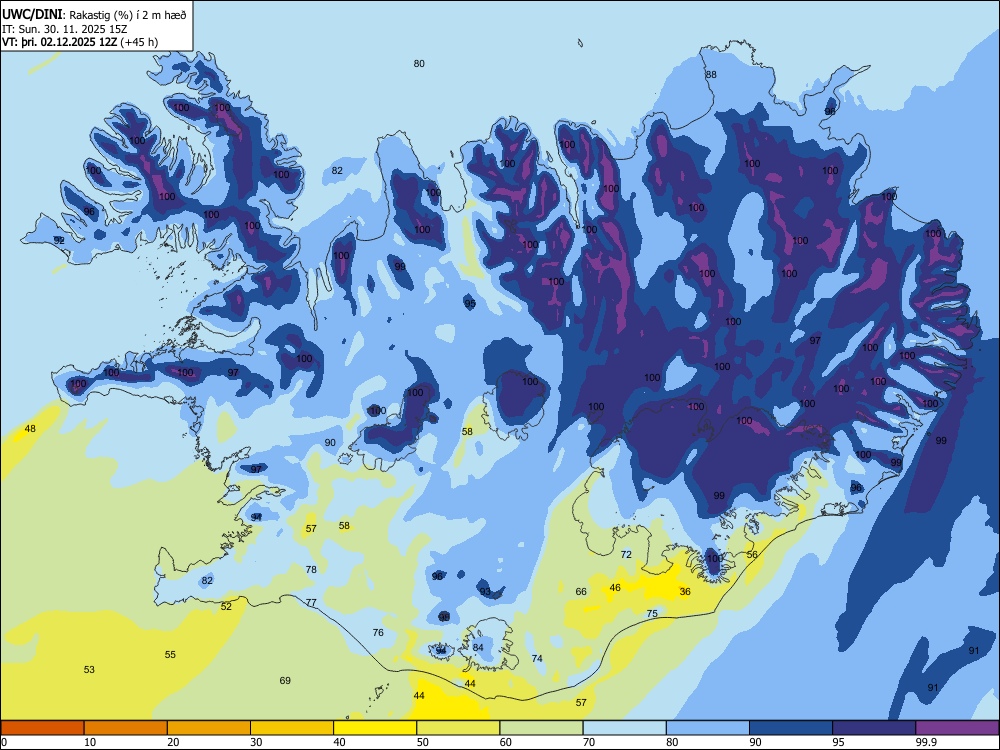Click the map value 46 in the southeast

(x=615, y=588)
